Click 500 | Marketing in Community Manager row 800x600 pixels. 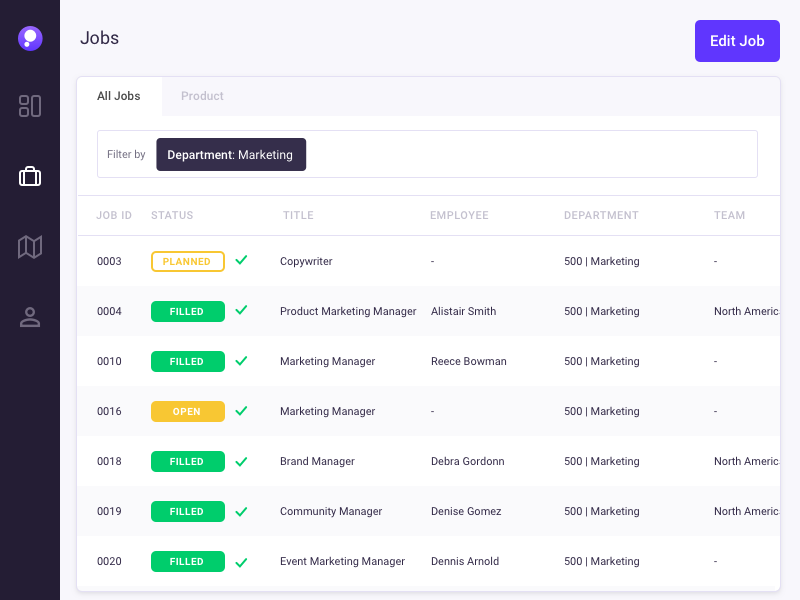coord(602,511)
